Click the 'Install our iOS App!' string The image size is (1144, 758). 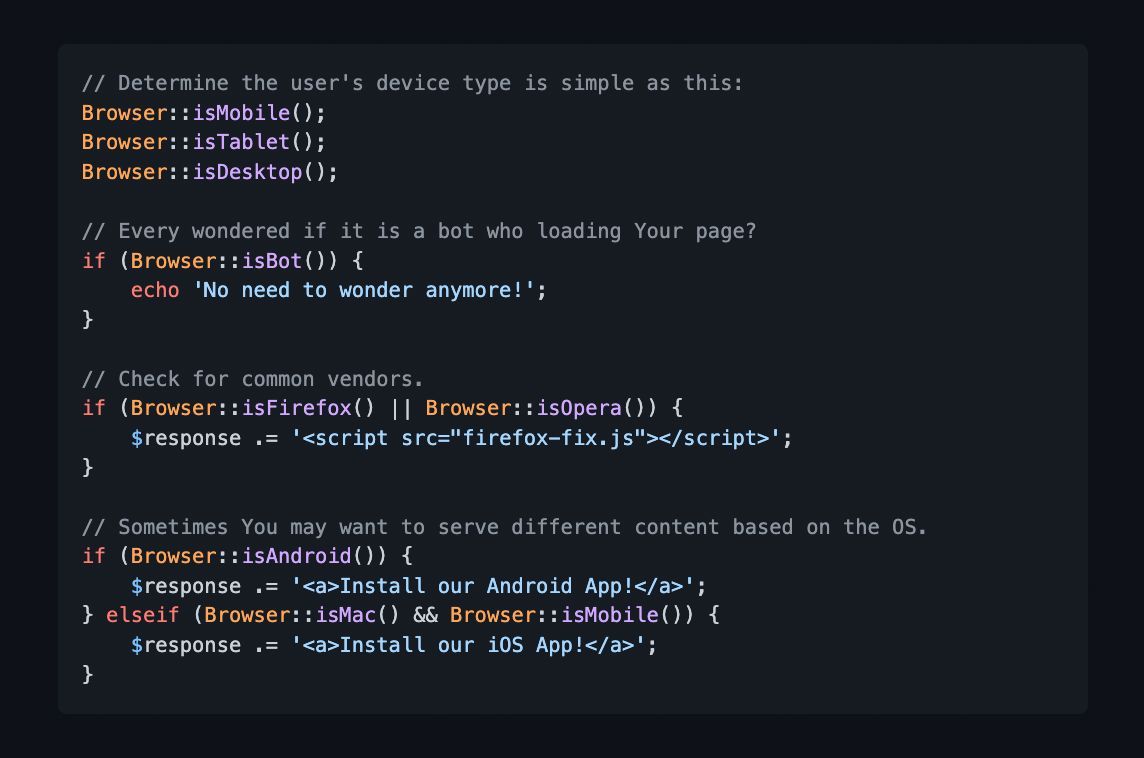click(468, 645)
